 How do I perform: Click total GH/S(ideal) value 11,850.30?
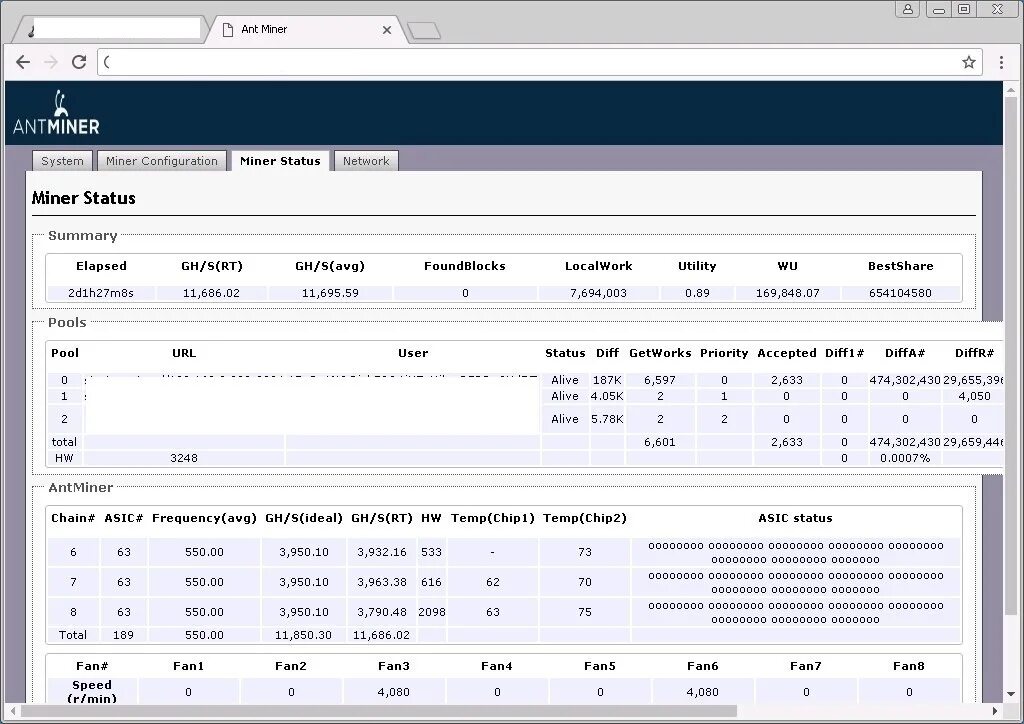click(303, 635)
